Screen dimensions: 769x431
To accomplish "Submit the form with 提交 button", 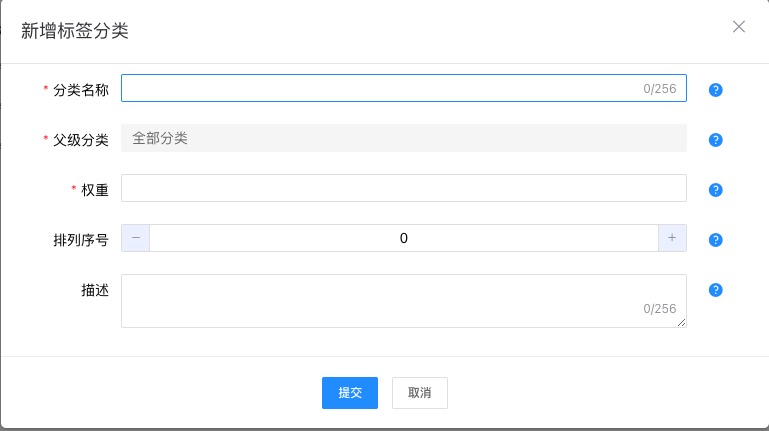I will [x=350, y=393].
